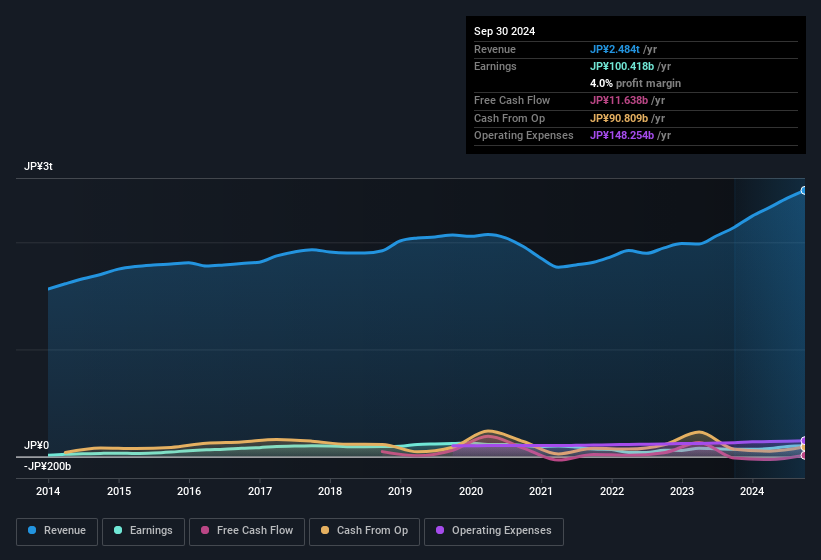Click the JP¥3t y-axis label
Image resolution: width=821 pixels, height=560 pixels.
[38, 167]
